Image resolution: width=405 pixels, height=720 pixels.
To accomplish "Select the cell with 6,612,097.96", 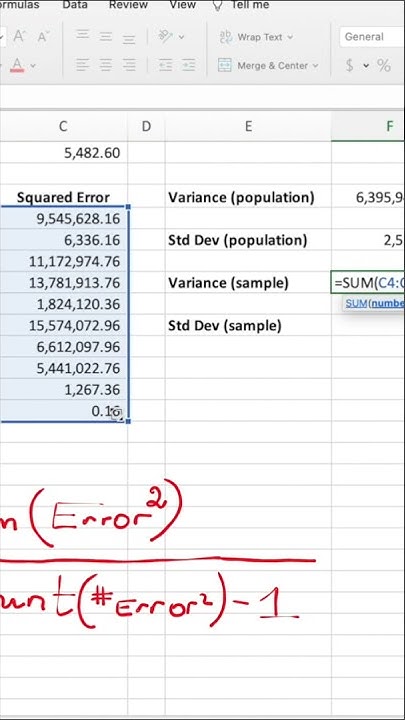I will click(x=63, y=347).
